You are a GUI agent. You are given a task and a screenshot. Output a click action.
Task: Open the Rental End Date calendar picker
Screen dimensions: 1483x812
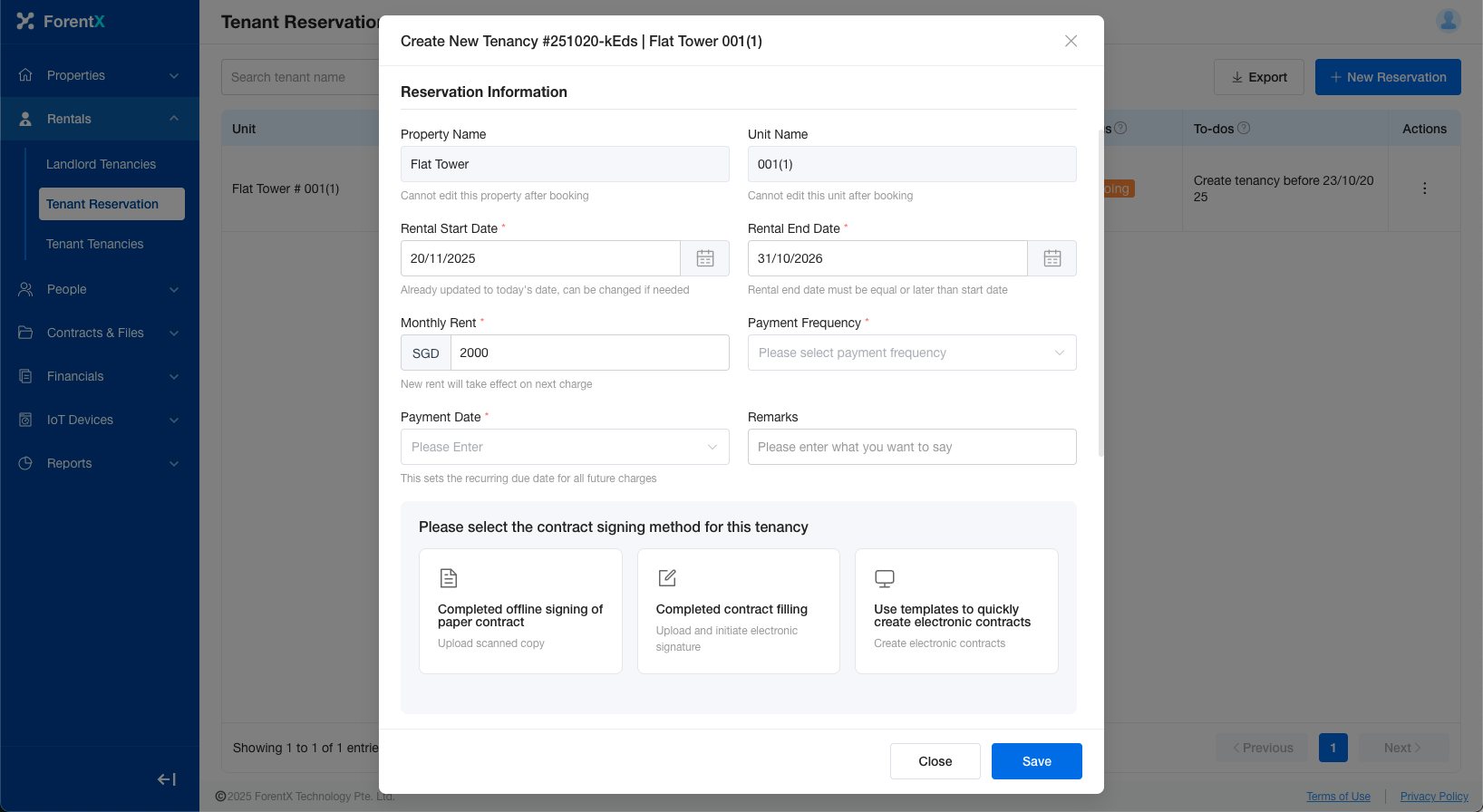pyautogui.click(x=1052, y=258)
